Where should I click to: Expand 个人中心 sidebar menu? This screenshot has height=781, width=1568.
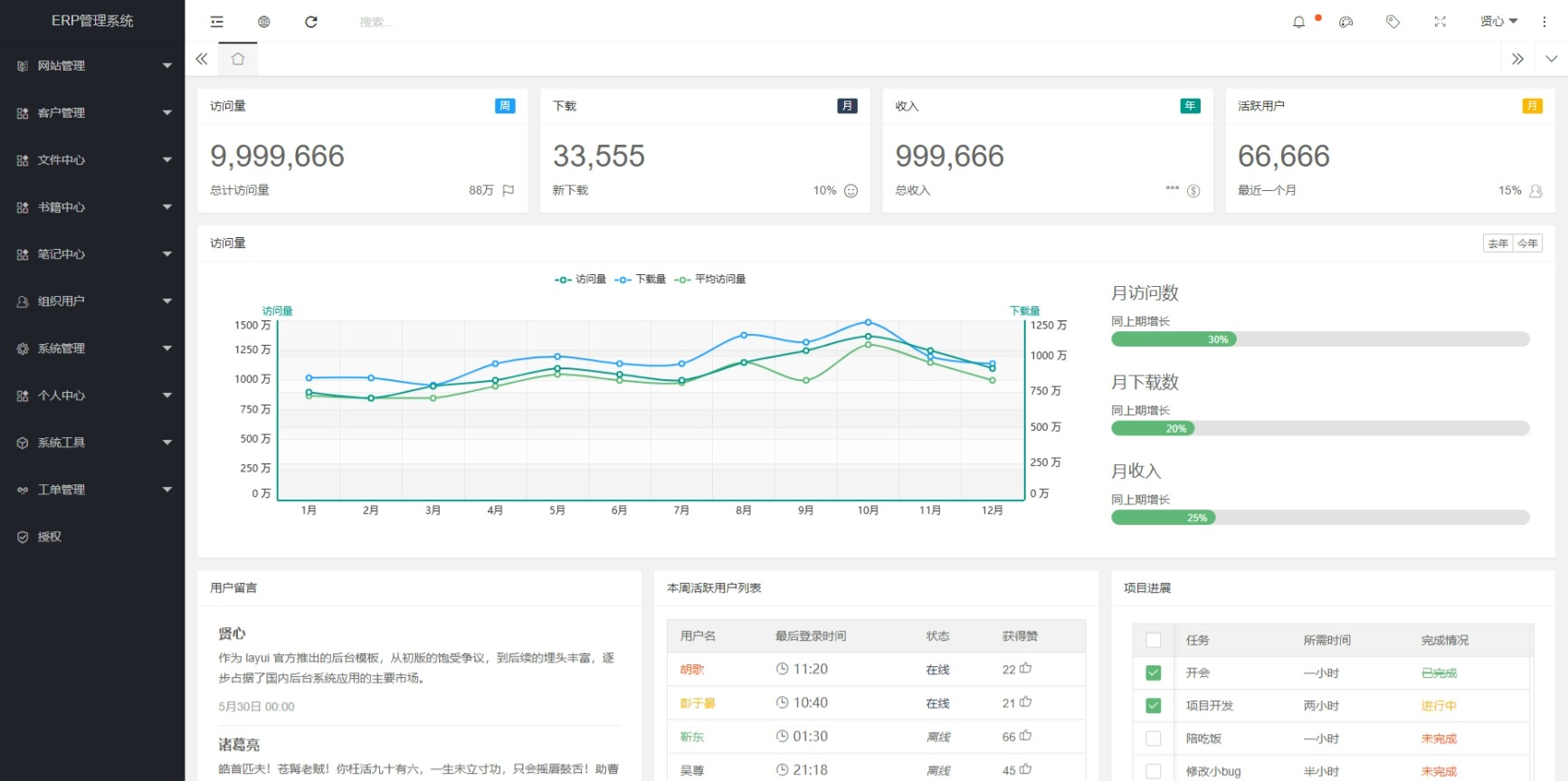(92, 395)
